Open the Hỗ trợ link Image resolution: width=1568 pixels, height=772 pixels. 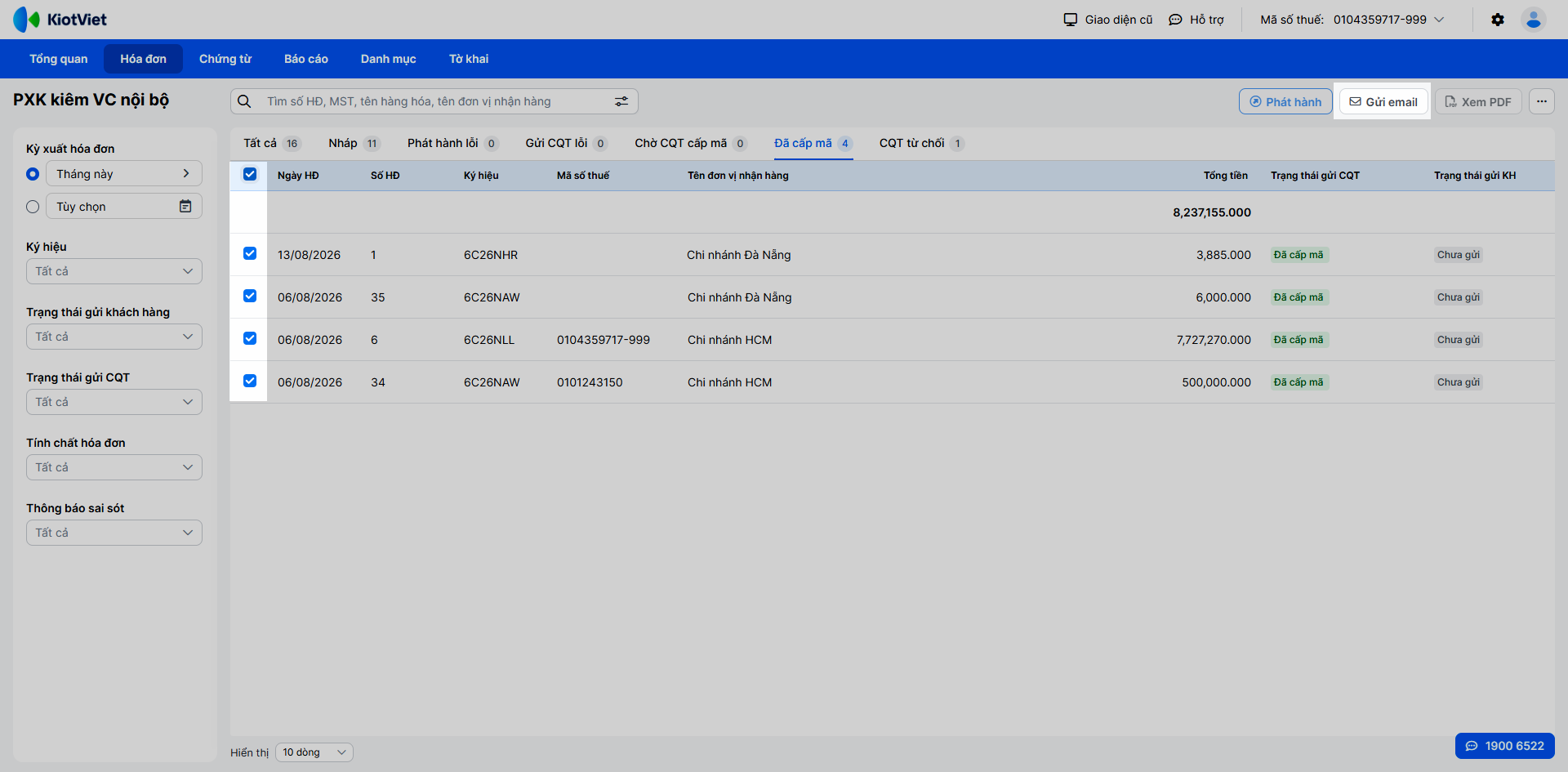click(1196, 20)
